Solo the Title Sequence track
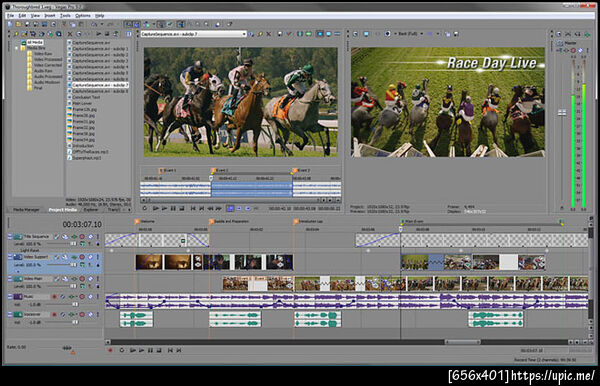The image size is (600, 386). pos(90,237)
